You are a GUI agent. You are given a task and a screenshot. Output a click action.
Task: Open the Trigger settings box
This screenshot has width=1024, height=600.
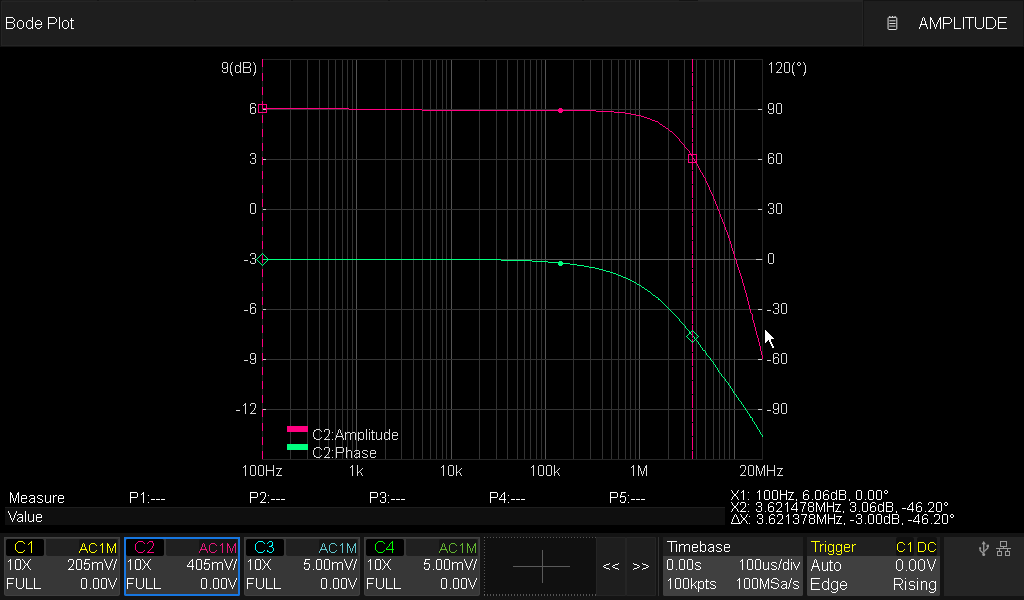[x=874, y=566]
